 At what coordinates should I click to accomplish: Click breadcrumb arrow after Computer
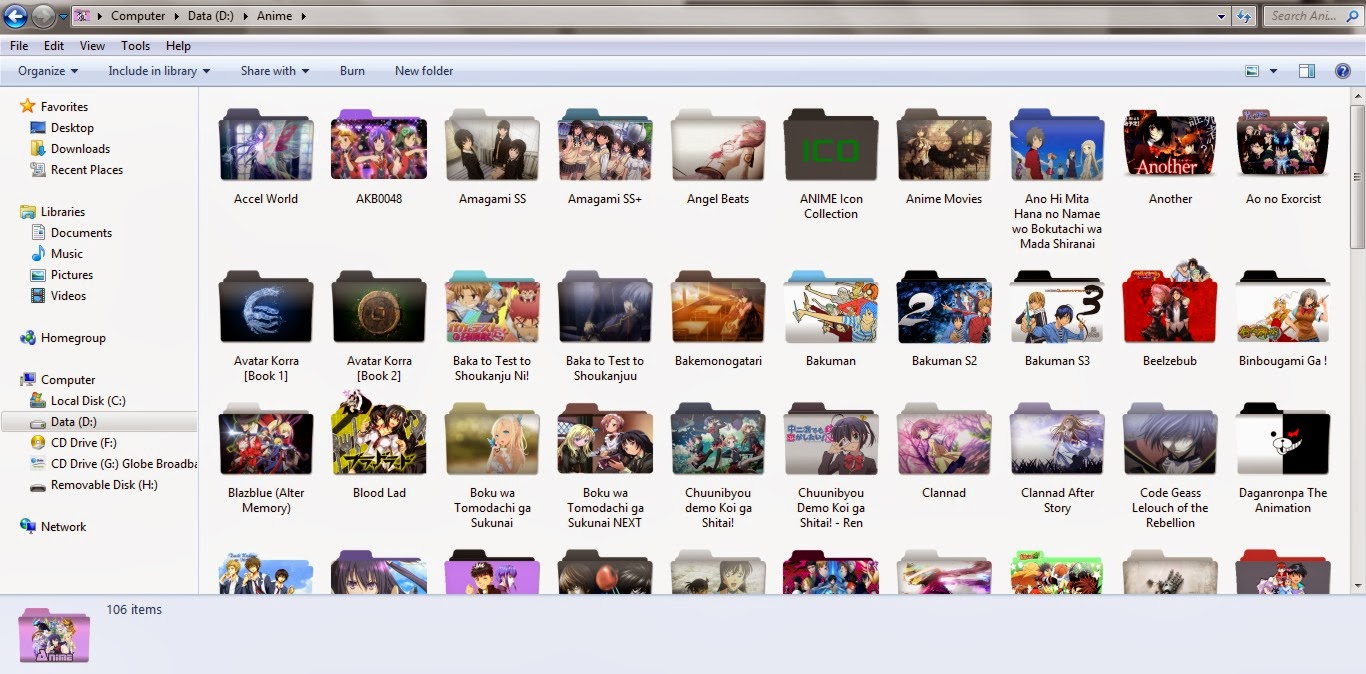tap(177, 16)
